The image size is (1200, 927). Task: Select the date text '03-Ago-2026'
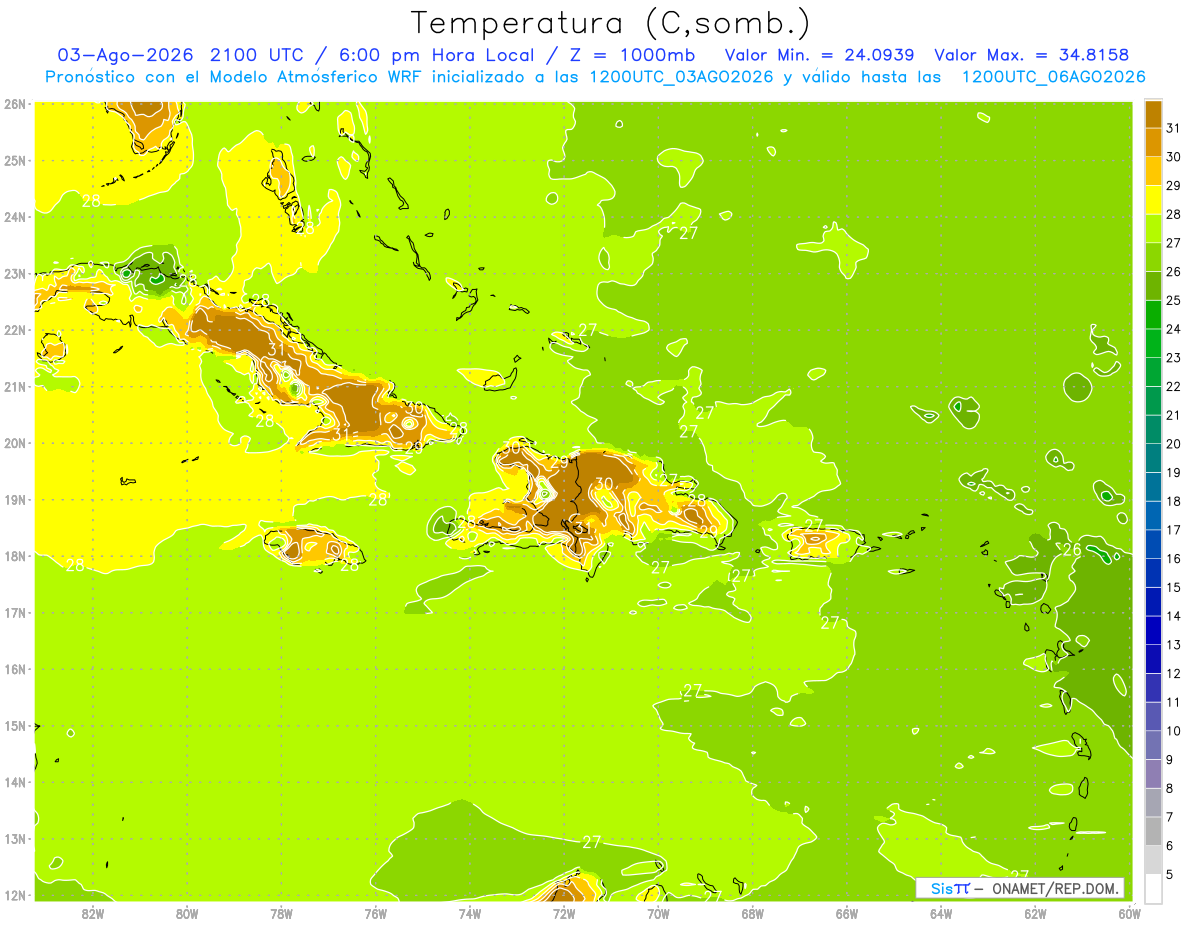coord(126,55)
